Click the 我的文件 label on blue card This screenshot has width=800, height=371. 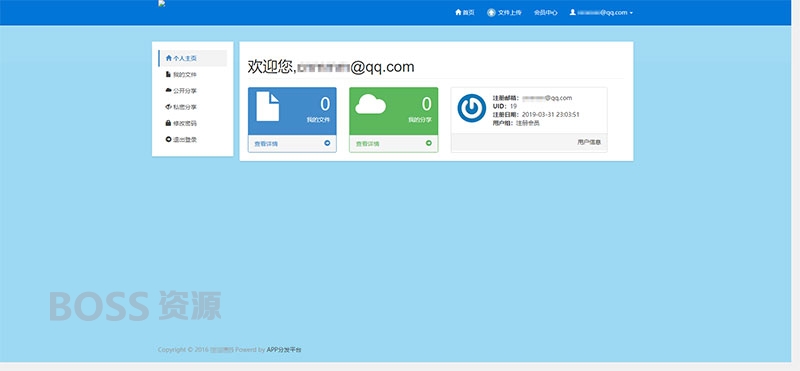318,120
